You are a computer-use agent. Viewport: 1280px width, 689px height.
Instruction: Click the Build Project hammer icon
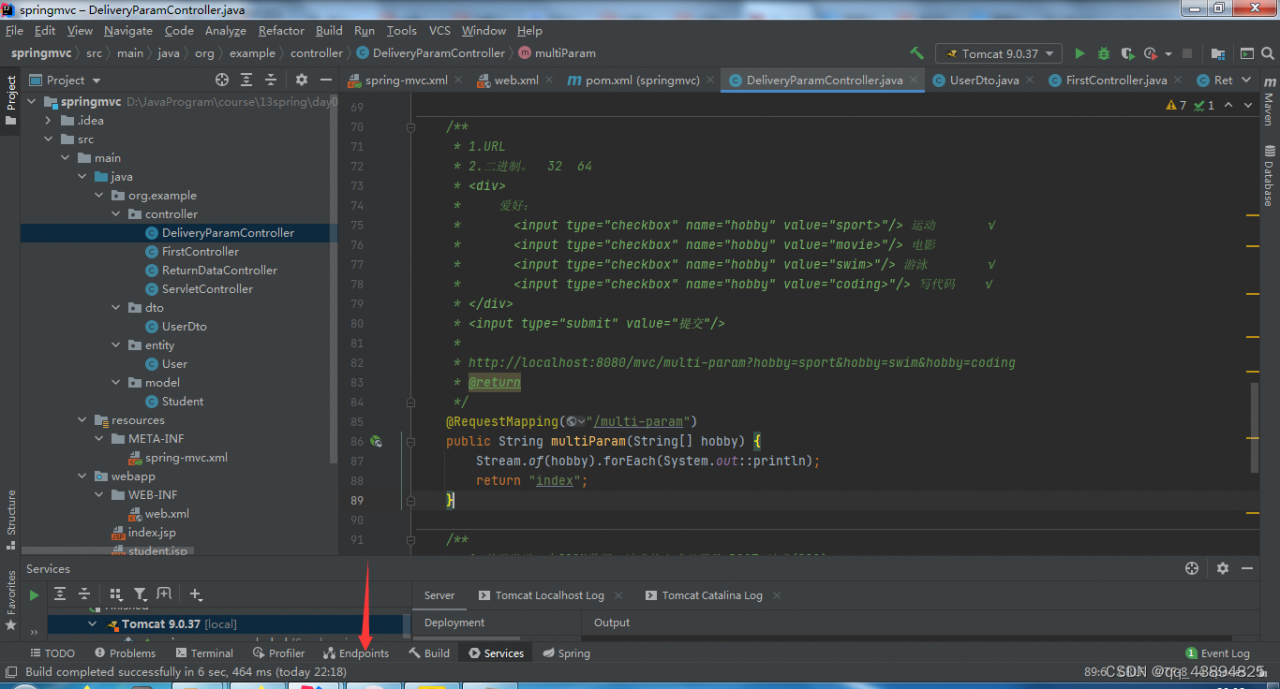tap(917, 52)
